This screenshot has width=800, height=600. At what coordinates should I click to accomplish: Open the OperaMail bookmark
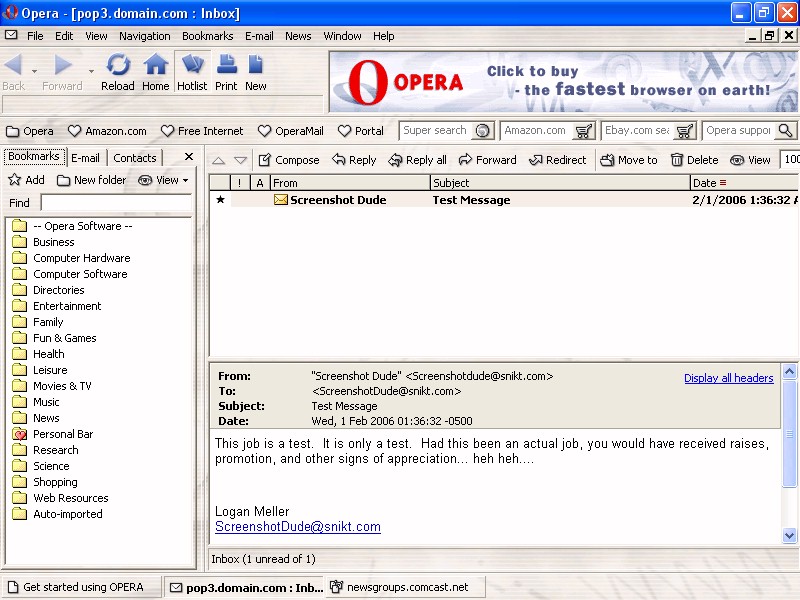(291, 132)
